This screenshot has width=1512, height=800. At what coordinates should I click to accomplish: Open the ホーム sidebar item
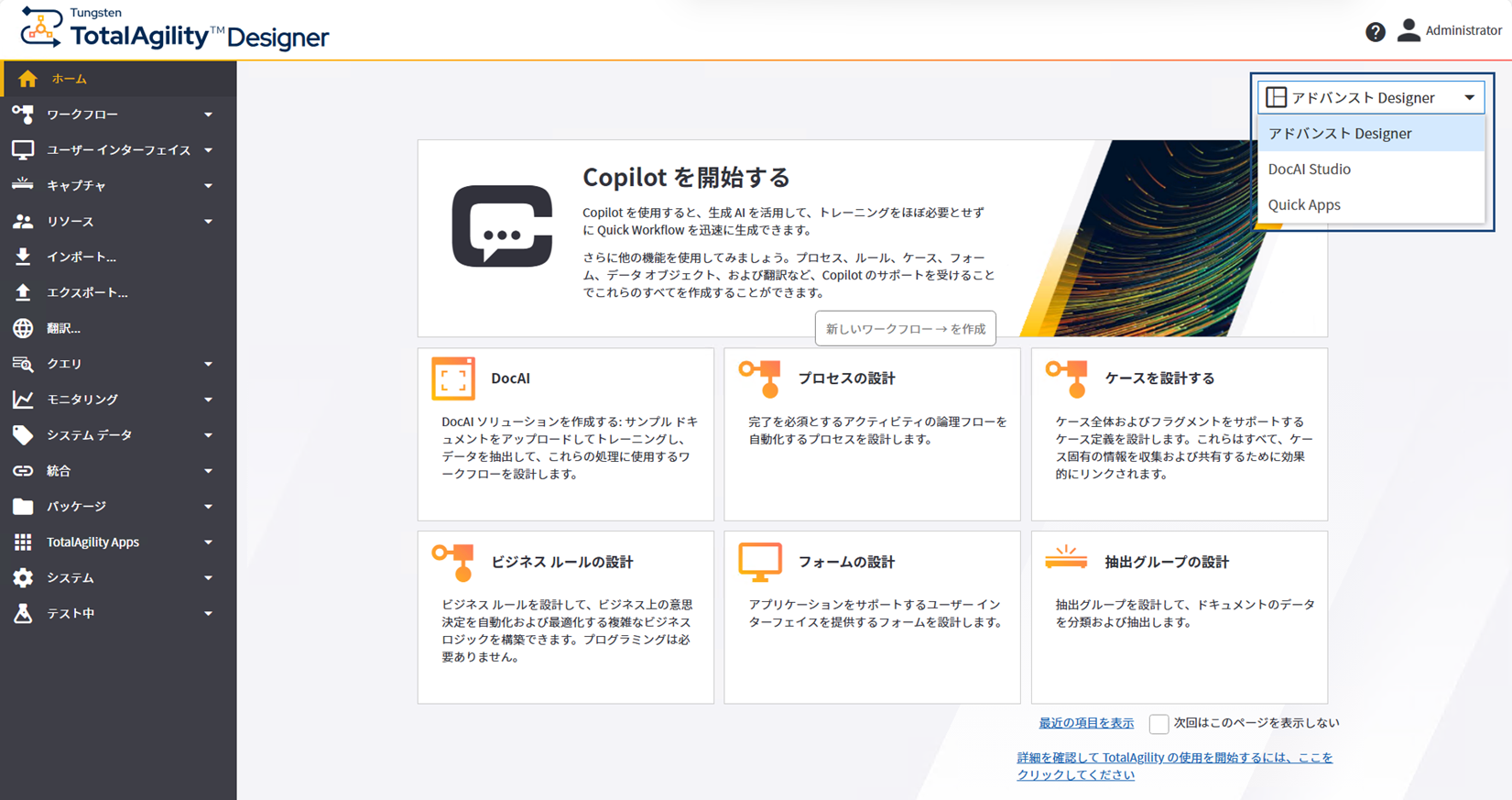coord(118,79)
